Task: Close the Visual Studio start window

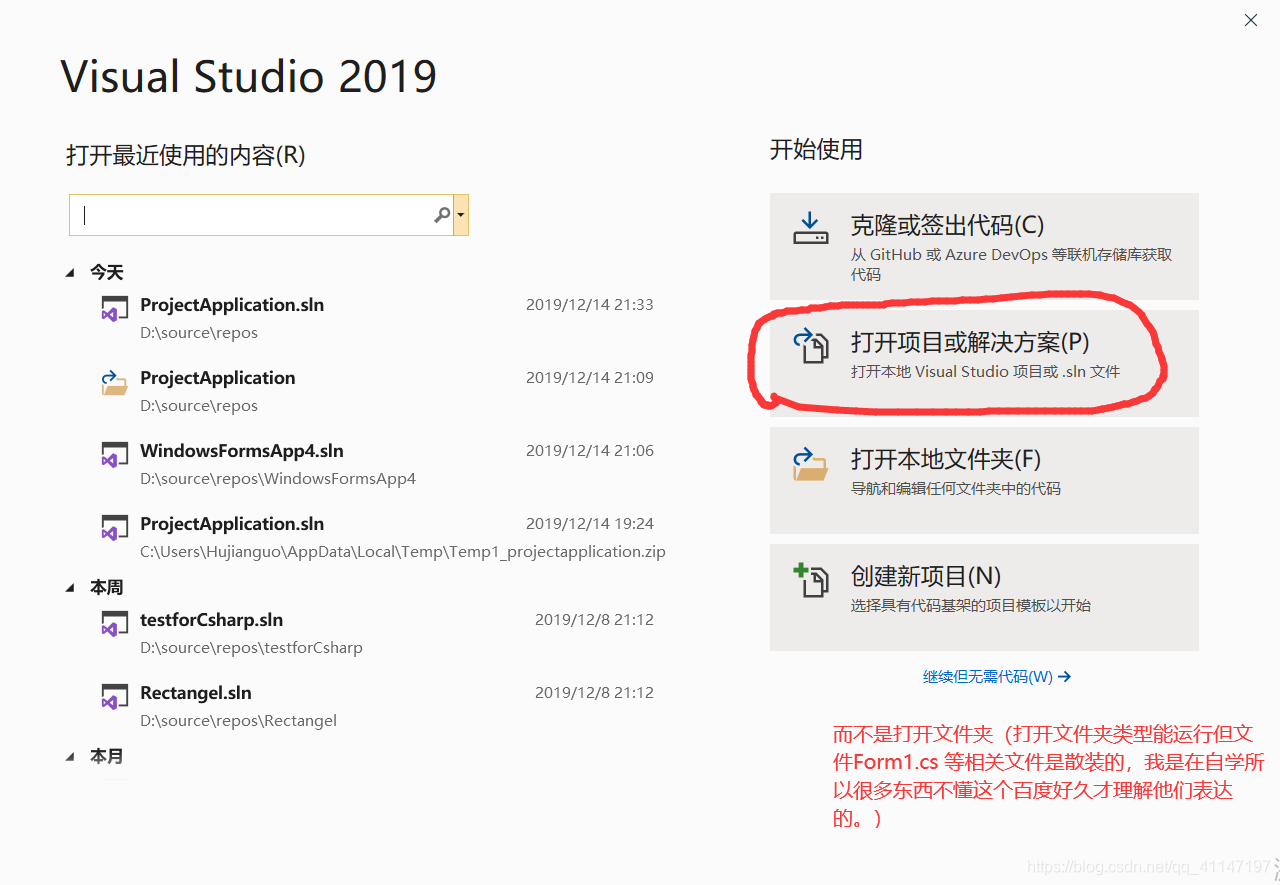Action: [1251, 19]
